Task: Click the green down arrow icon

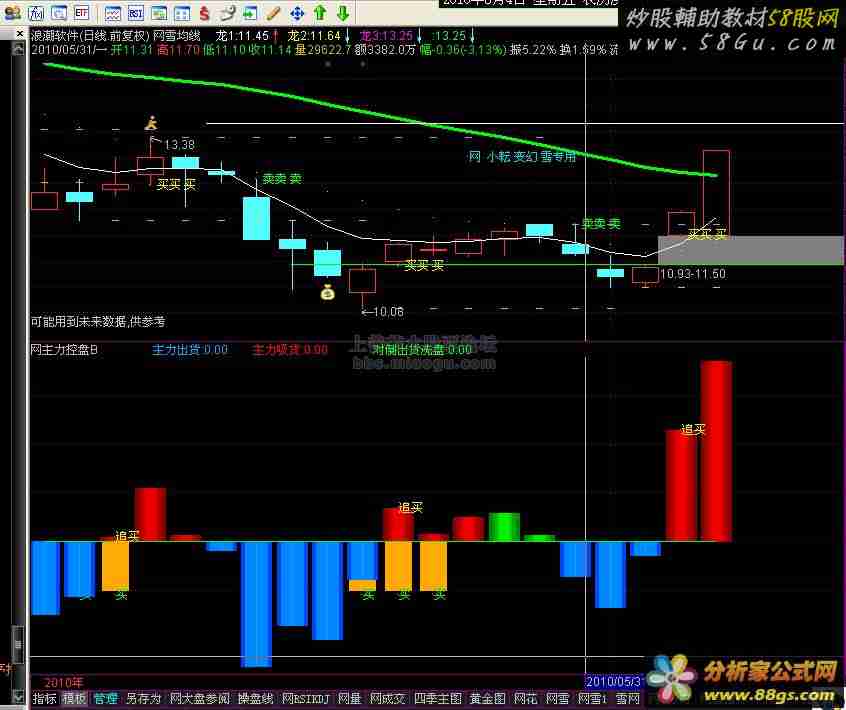Action: [343, 12]
